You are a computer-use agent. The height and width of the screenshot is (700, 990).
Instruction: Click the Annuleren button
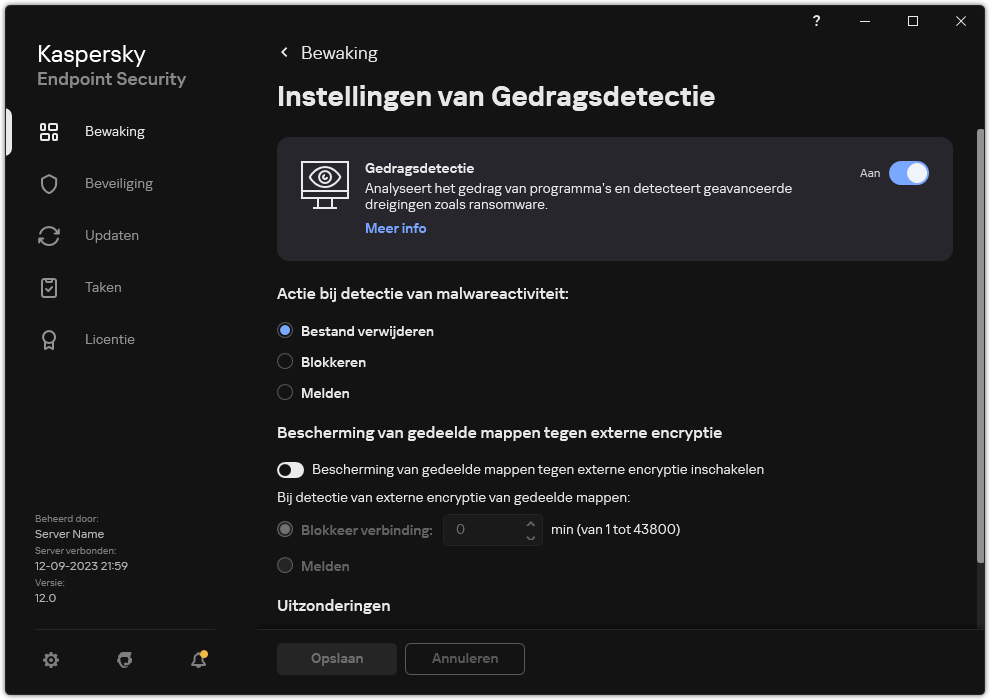[x=464, y=659]
